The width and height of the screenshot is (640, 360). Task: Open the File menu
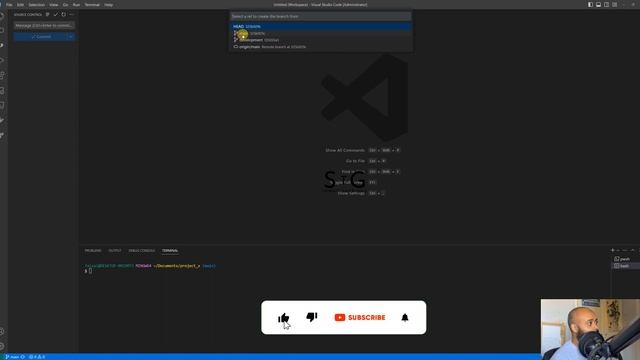point(9,5)
